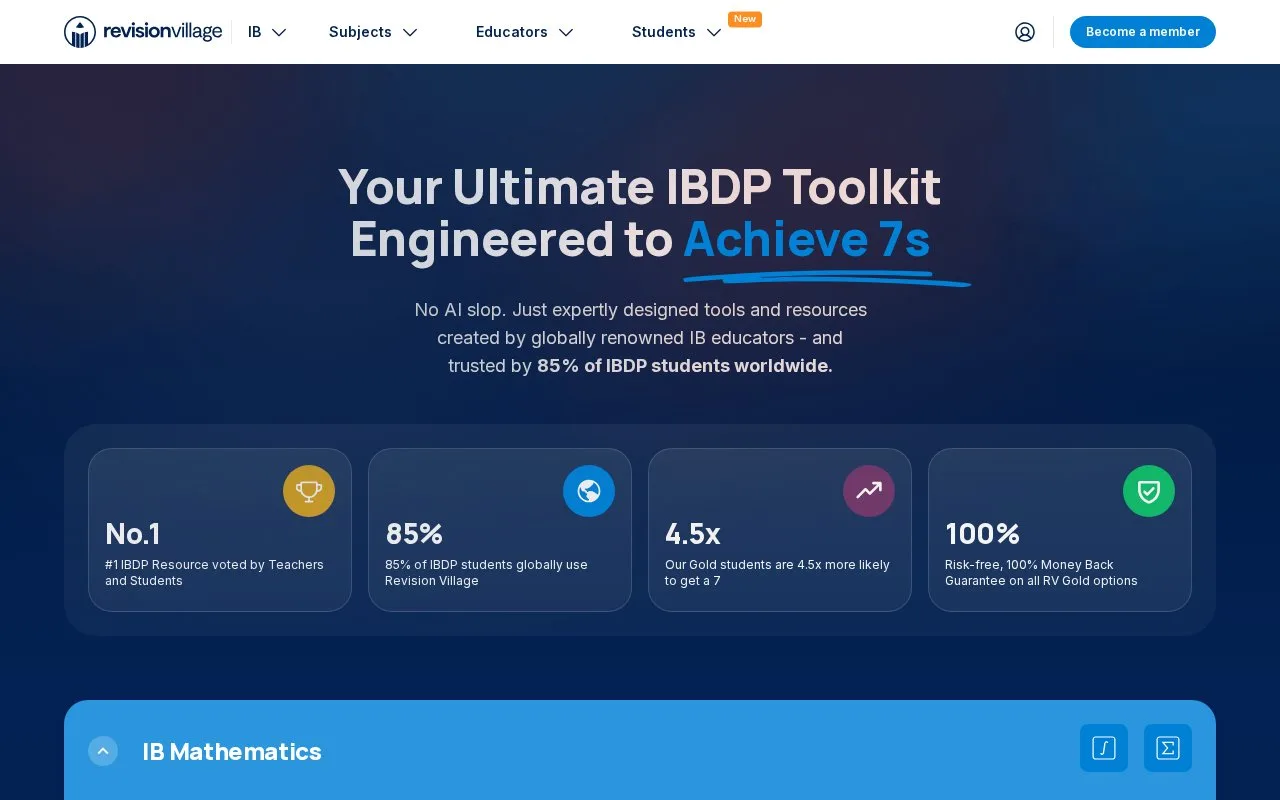Click '85% of IBDP students globally use' text
This screenshot has height=800, width=1280.
point(486,565)
